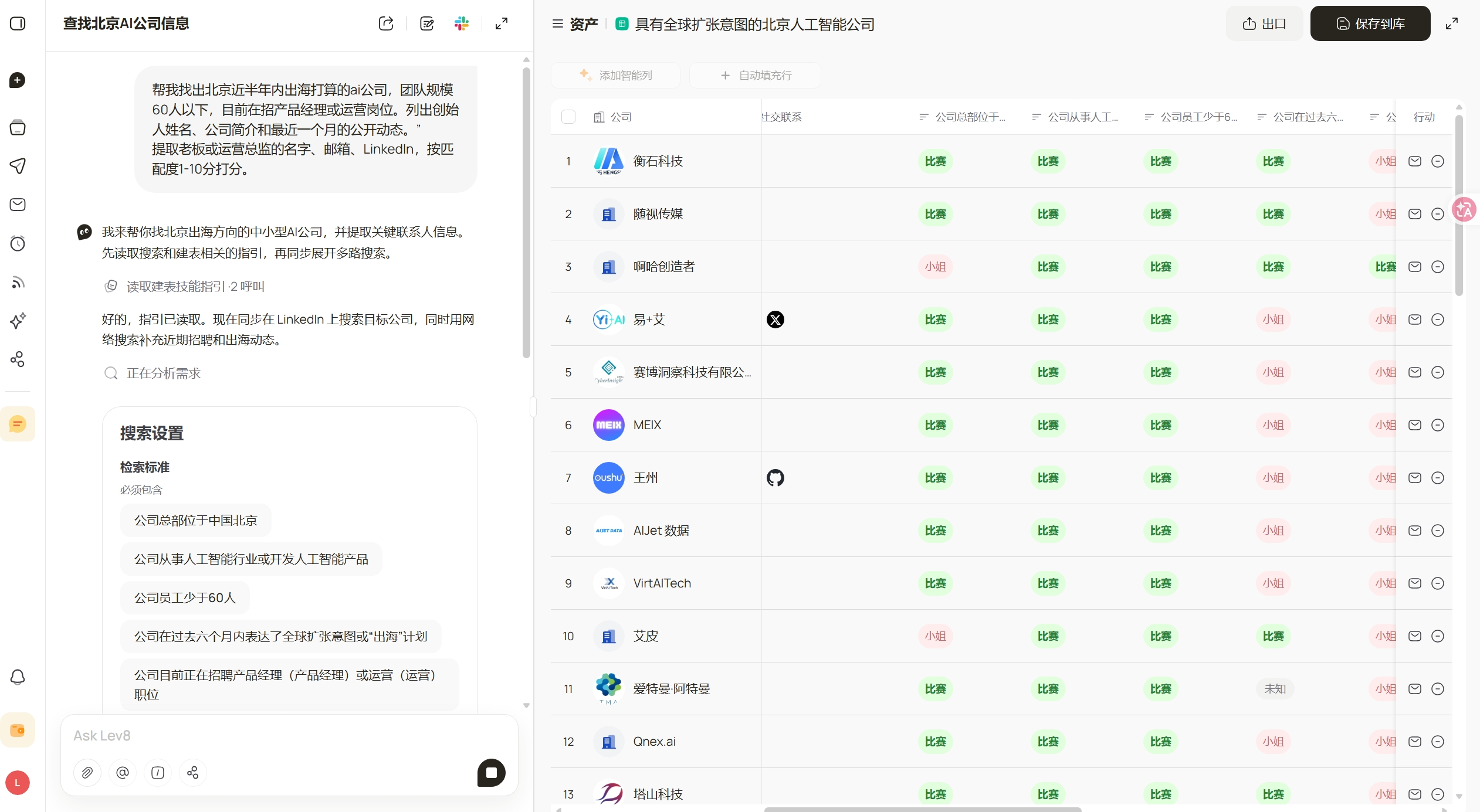Expand the chat panel to fullscreen

click(502, 23)
